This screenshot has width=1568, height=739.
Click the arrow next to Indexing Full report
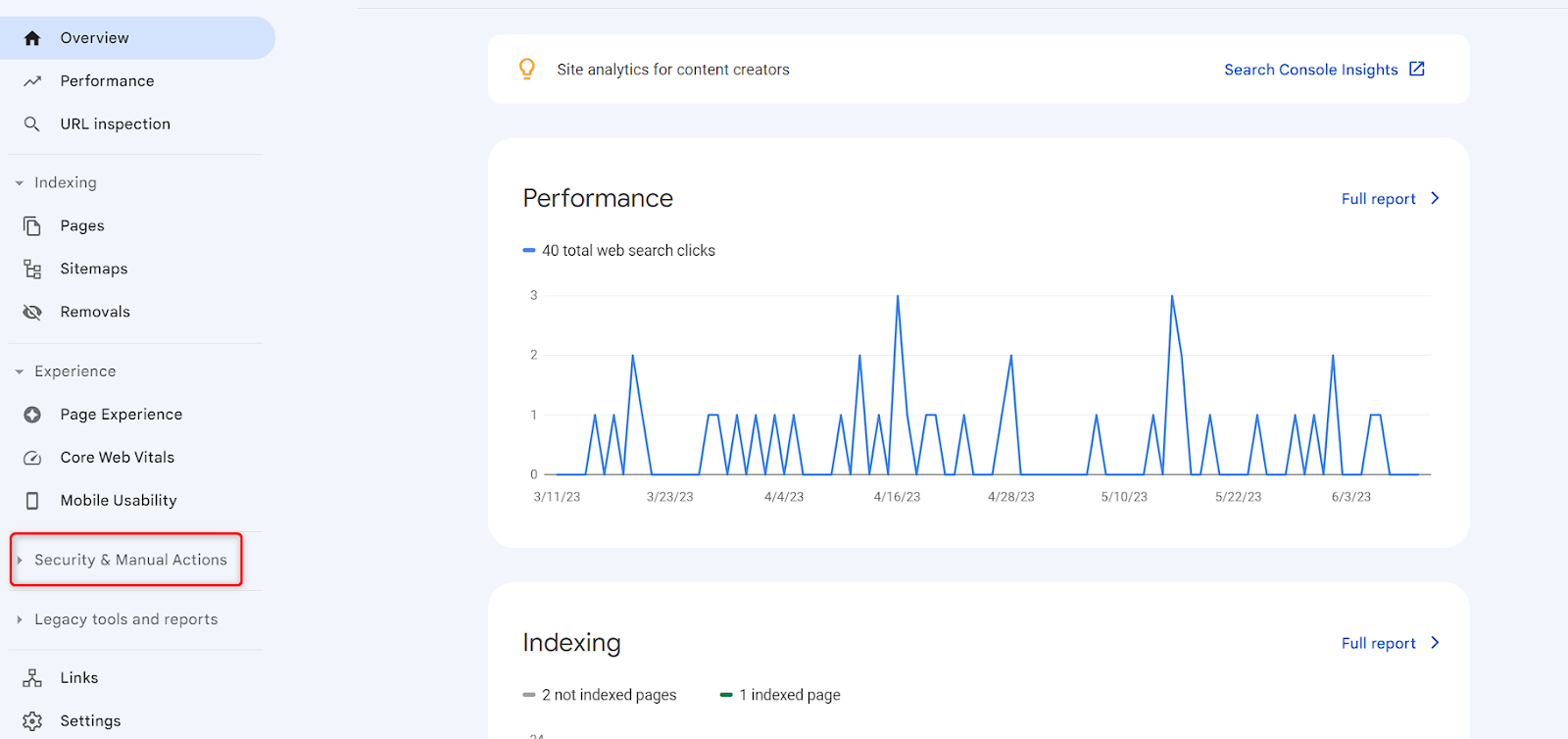tap(1435, 643)
